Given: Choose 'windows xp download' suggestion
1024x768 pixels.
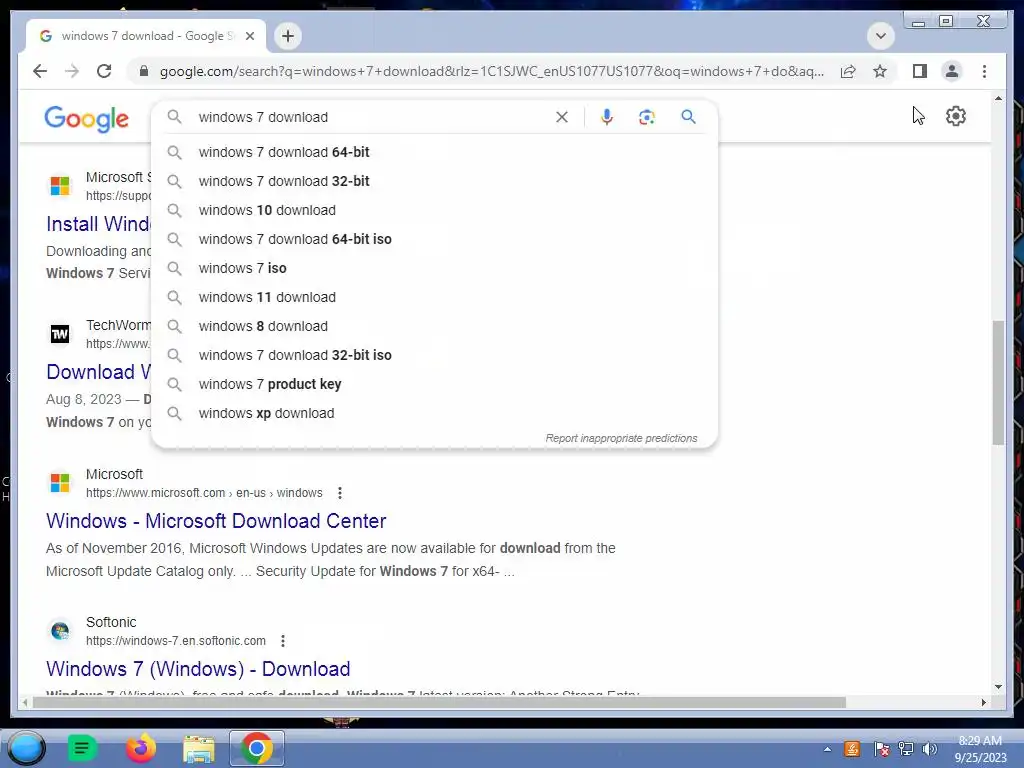Looking at the screenshot, I should pyautogui.click(x=434, y=413).
